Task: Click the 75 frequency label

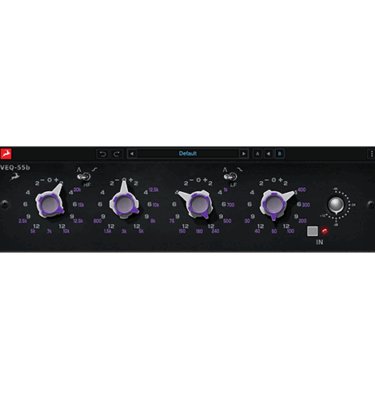Action: pos(172,221)
